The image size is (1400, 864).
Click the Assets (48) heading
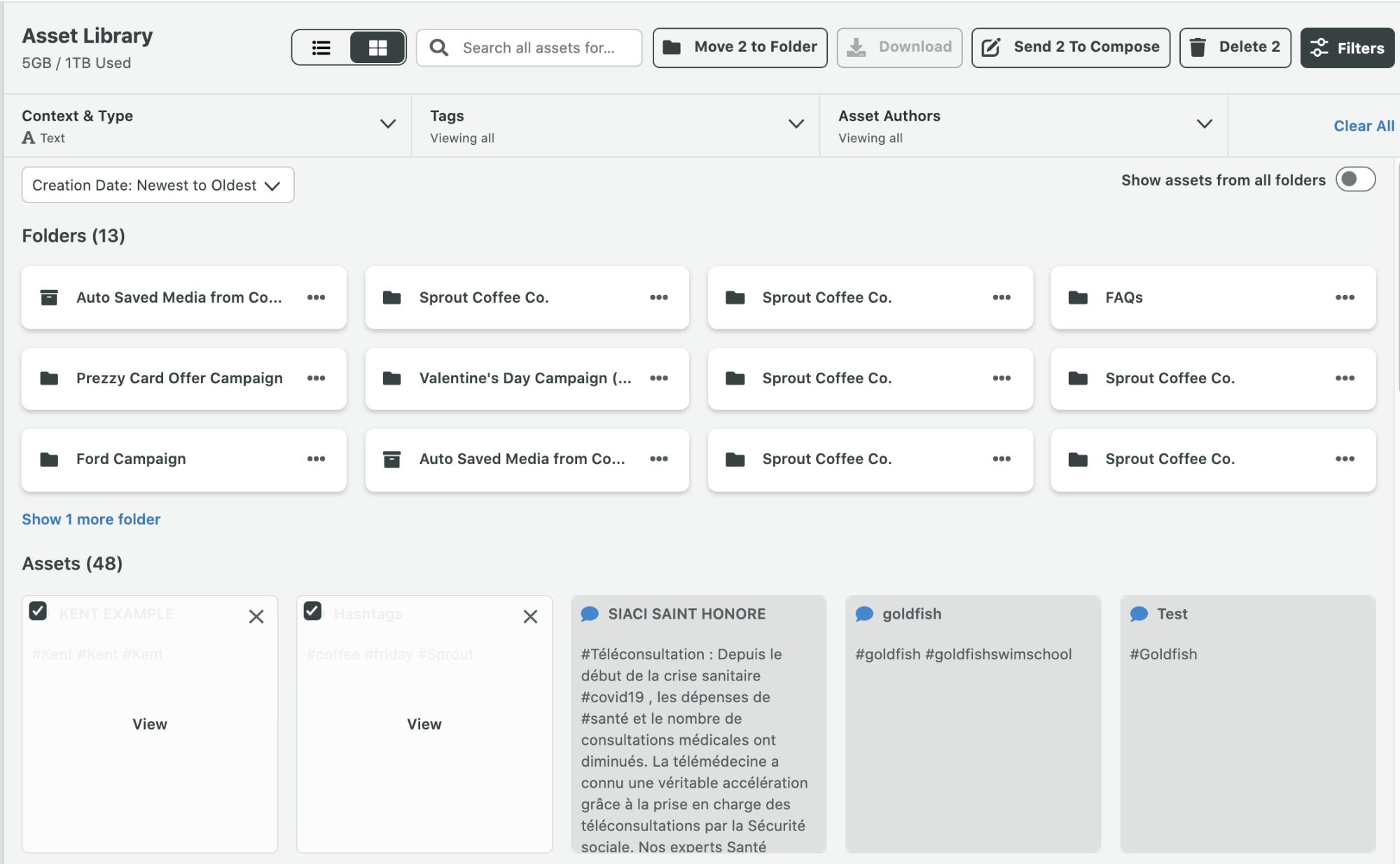72,563
